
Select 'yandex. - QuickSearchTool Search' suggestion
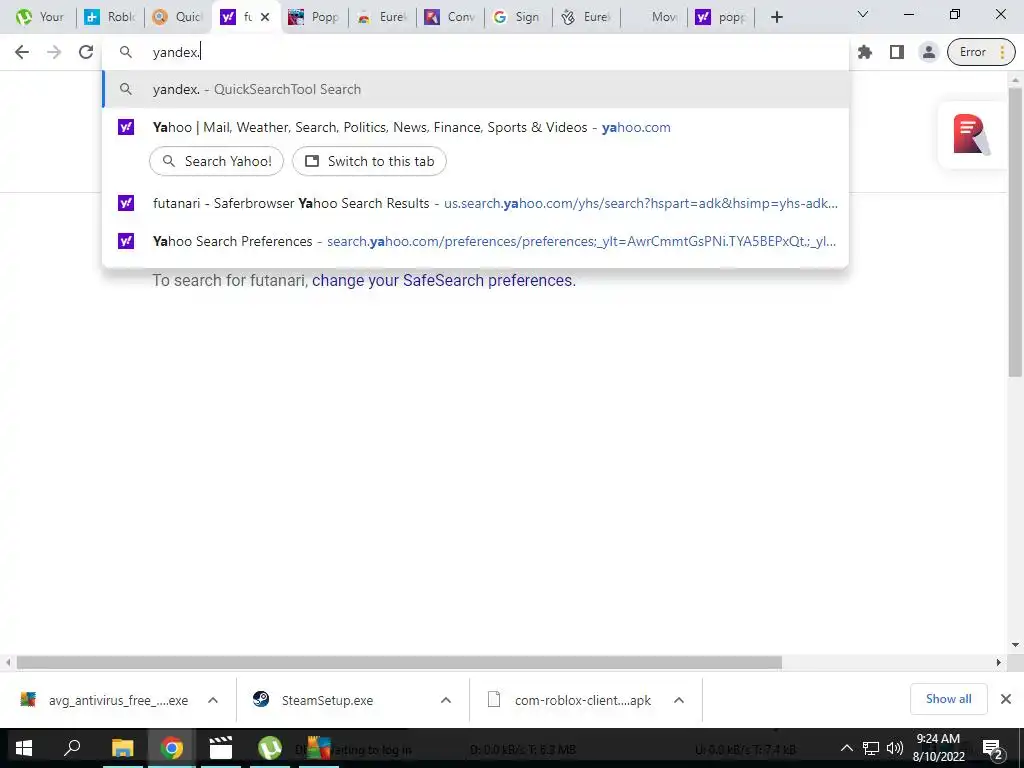(475, 89)
